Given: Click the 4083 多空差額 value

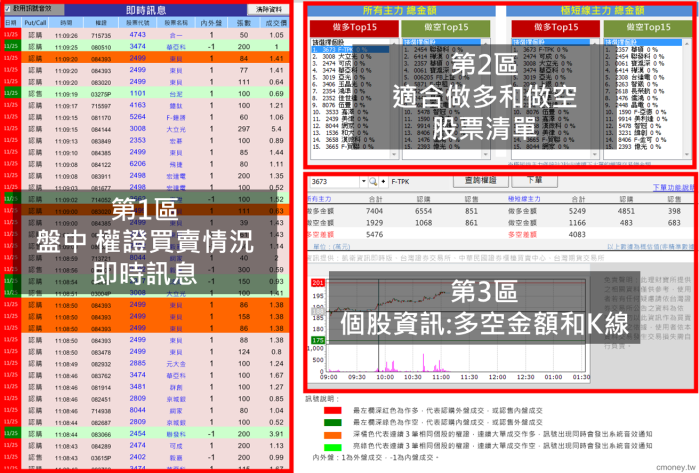Looking at the screenshot, I should coord(577,234).
